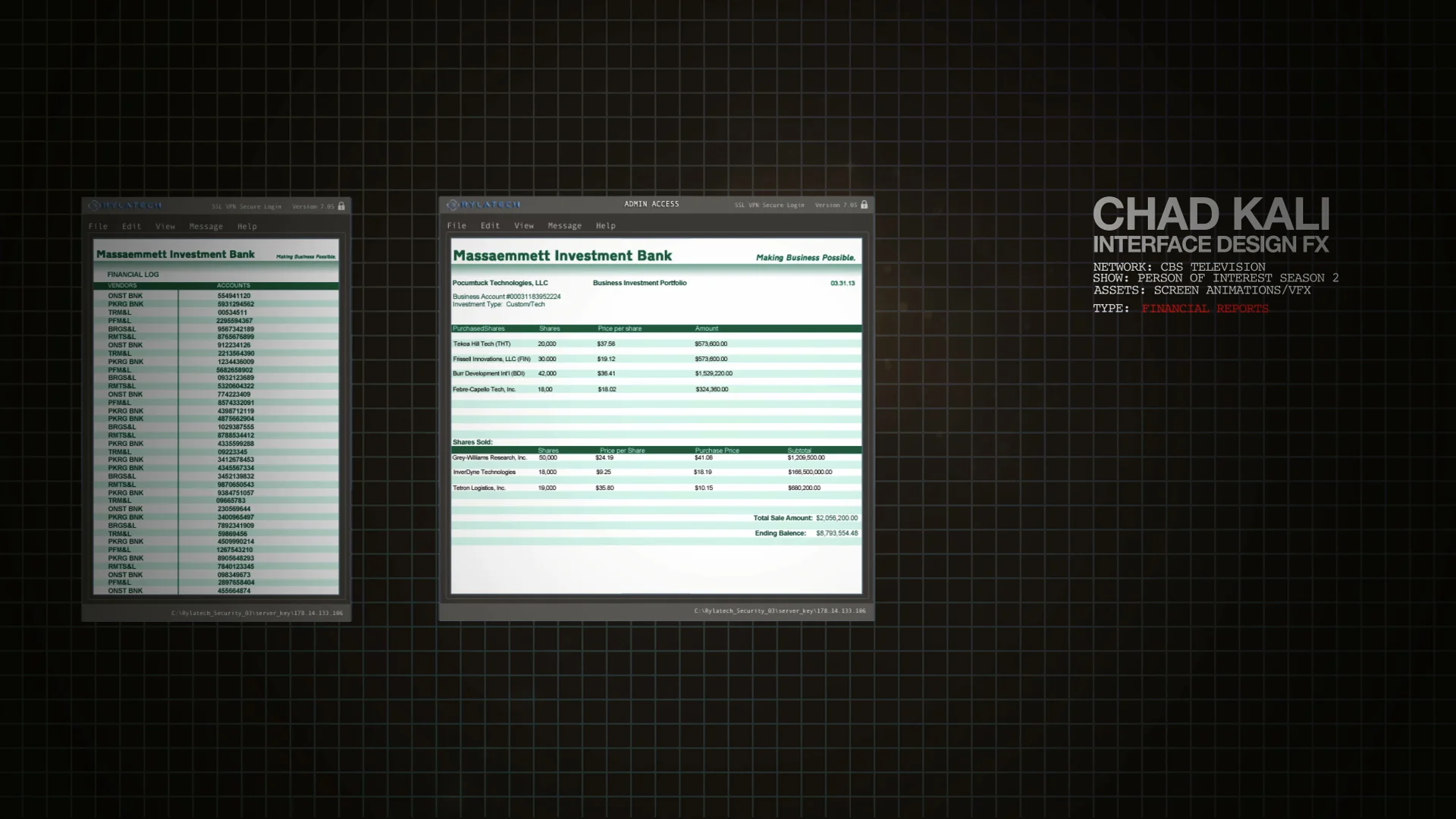Click the Vendors column header in the Financial Log
Screen dimensions: 1456x819
tap(122, 286)
